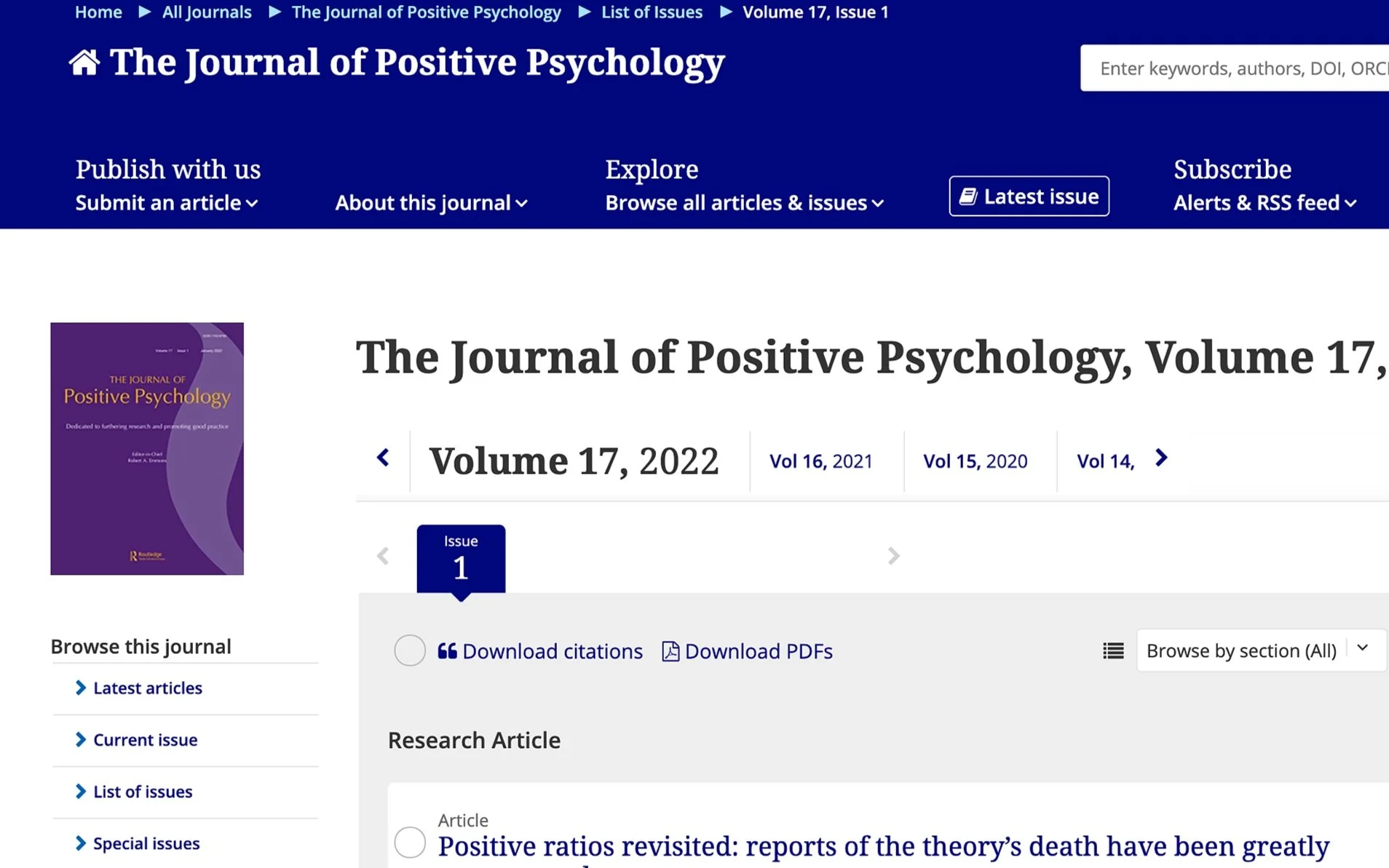This screenshot has height=868, width=1389.
Task: Expand the Submit an article dropdown
Action: pyautogui.click(x=167, y=203)
